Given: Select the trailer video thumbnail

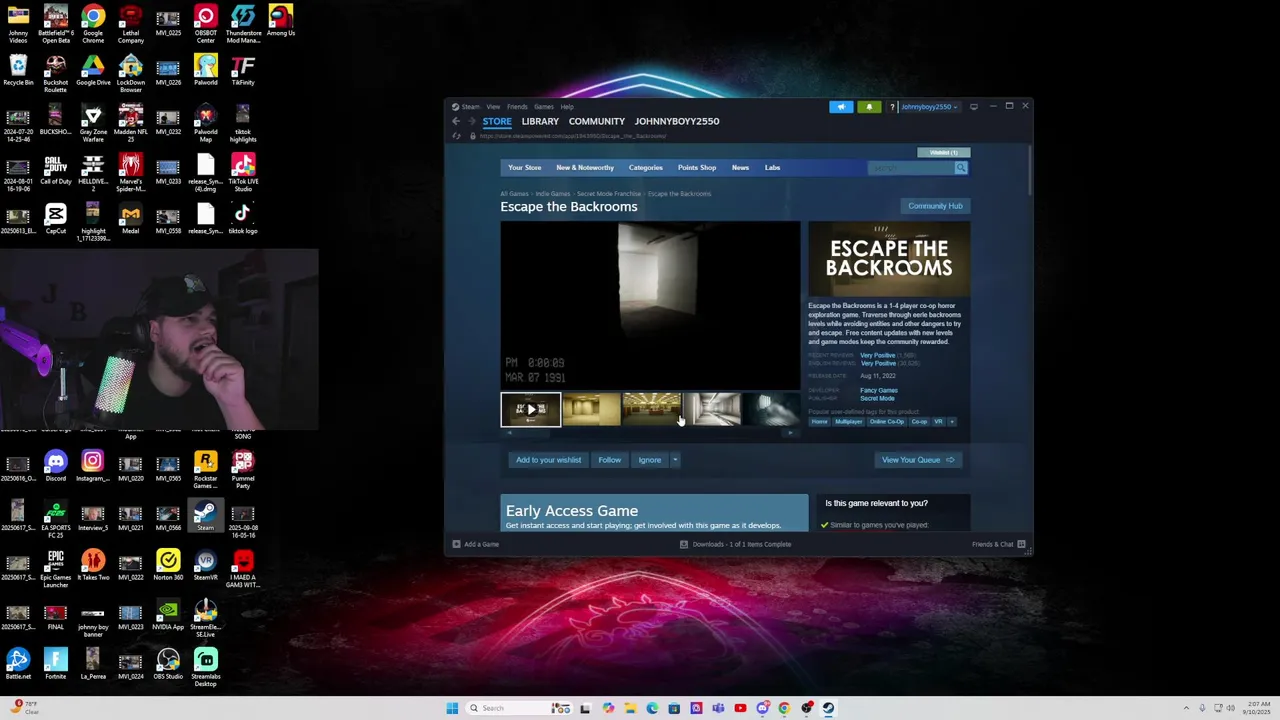Looking at the screenshot, I should 530,410.
